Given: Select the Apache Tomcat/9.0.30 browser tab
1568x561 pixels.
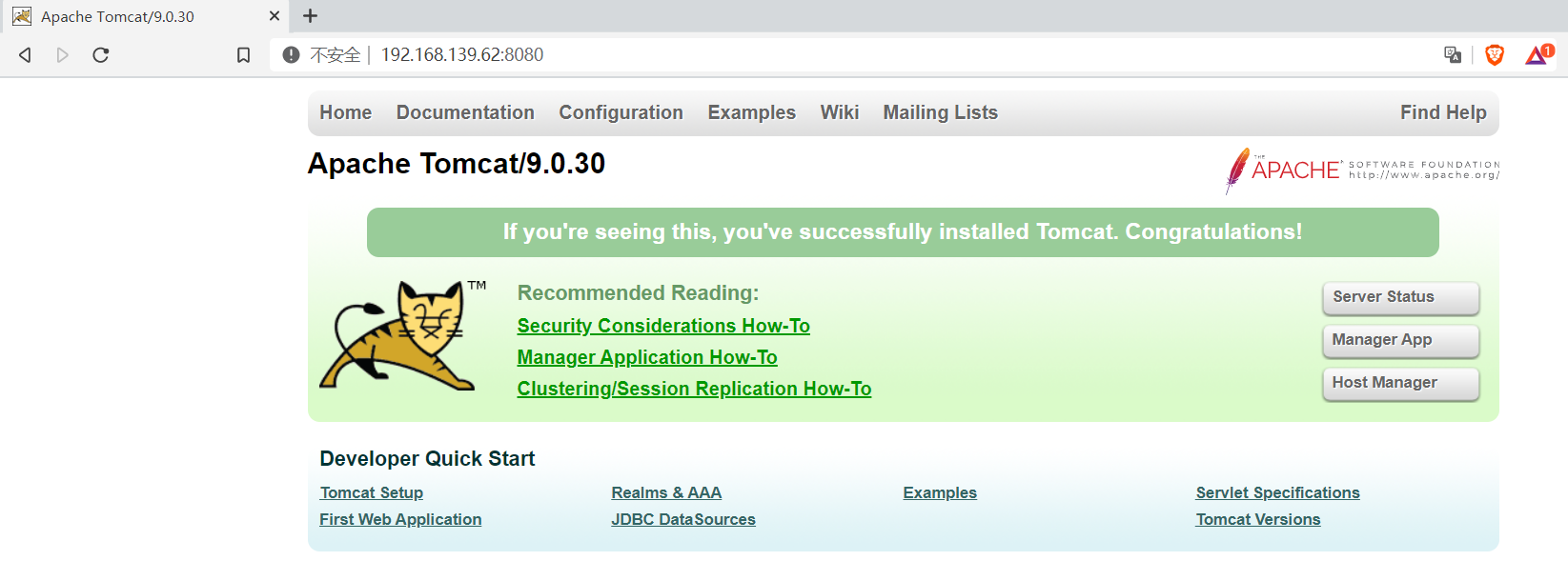Looking at the screenshot, I should 143,16.
